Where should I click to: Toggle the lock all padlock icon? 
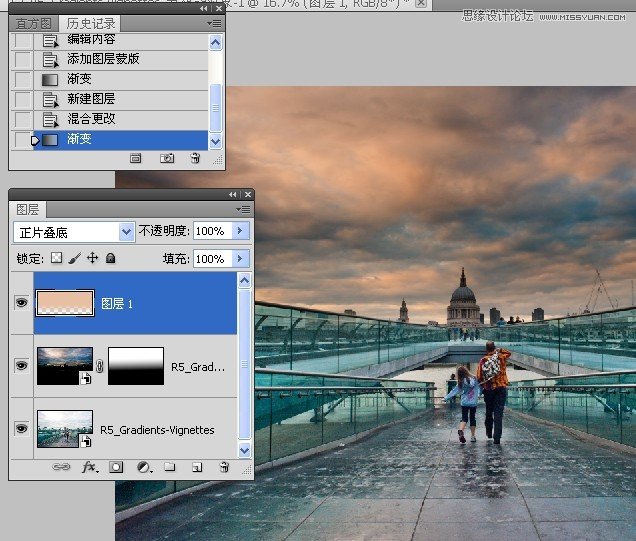111,258
